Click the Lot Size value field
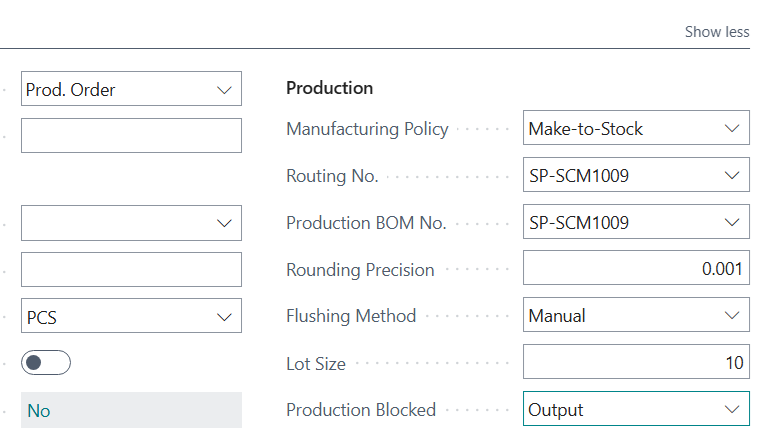Screen dimensions: 780x440 tap(636, 363)
